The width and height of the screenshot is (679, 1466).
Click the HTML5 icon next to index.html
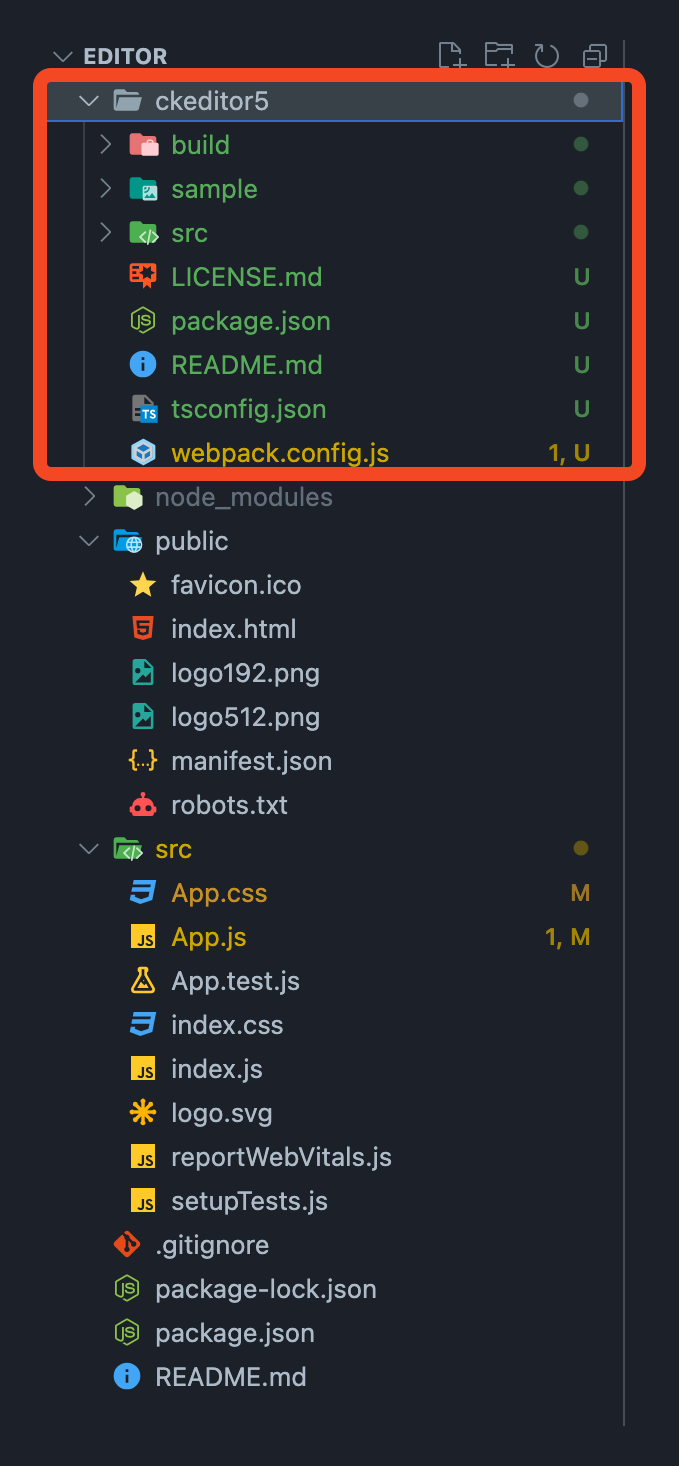pos(143,629)
